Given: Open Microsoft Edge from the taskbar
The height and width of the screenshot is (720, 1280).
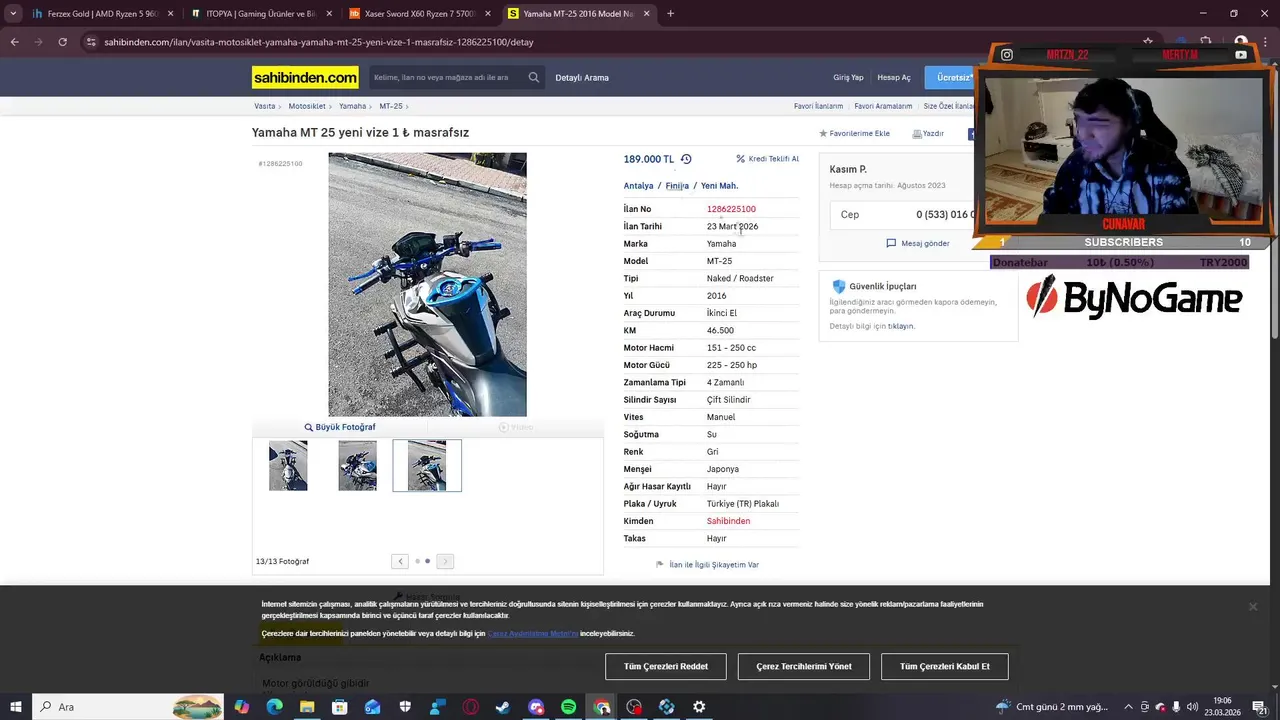Looking at the screenshot, I should (274, 707).
